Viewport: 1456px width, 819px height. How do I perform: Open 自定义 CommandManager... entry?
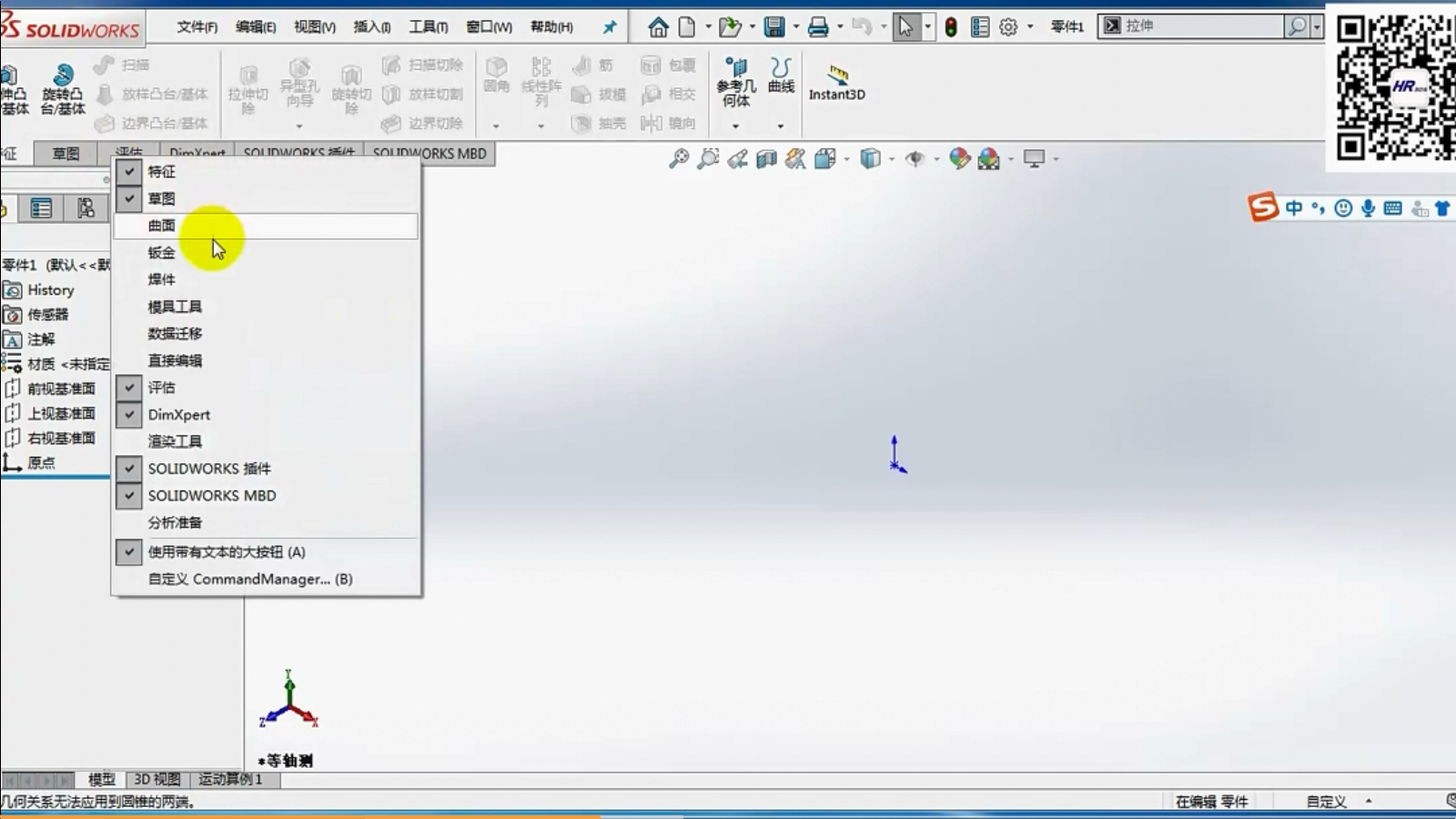coord(250,580)
